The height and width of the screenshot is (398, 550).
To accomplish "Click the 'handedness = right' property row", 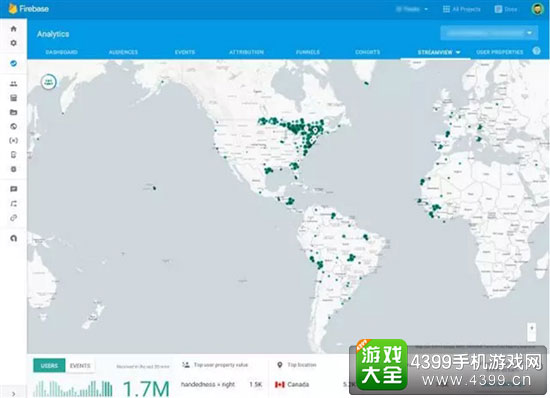I will [222, 384].
